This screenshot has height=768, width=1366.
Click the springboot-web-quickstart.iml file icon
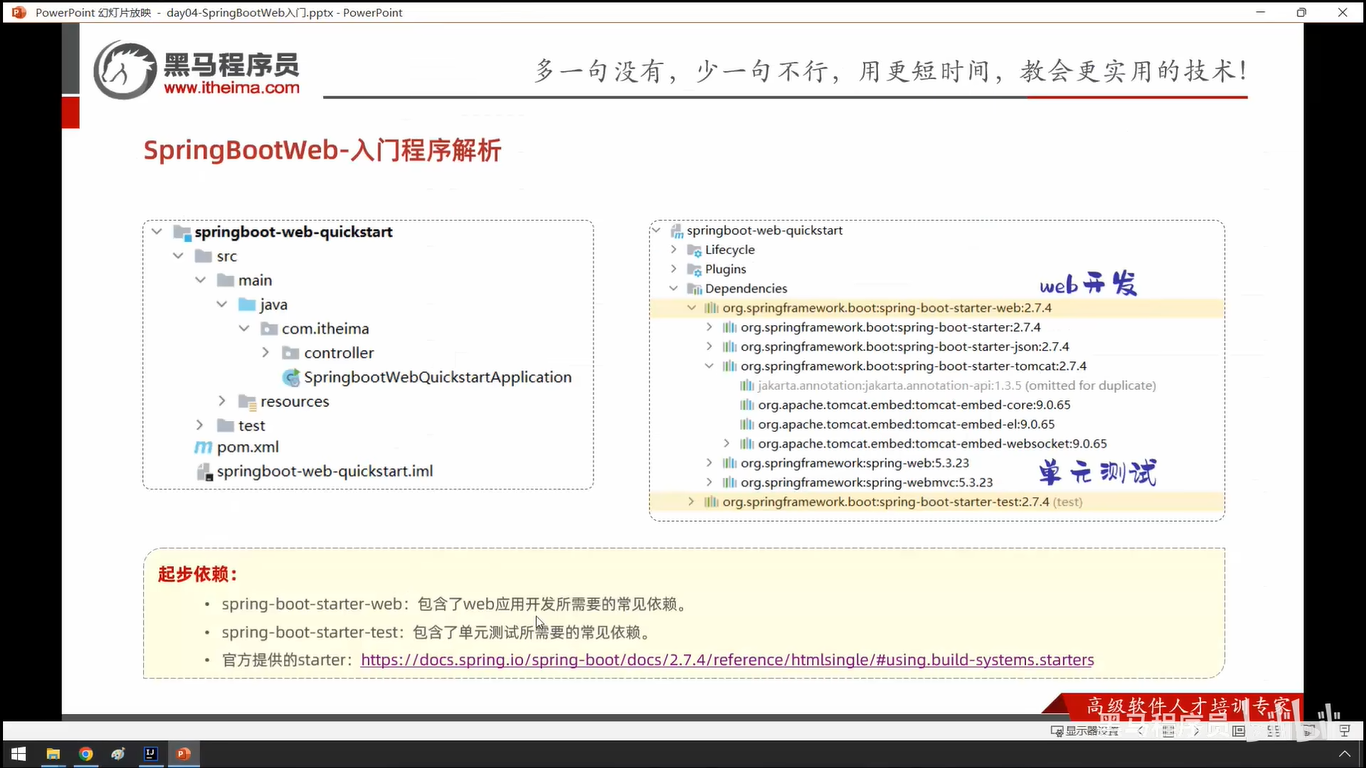tap(204, 471)
